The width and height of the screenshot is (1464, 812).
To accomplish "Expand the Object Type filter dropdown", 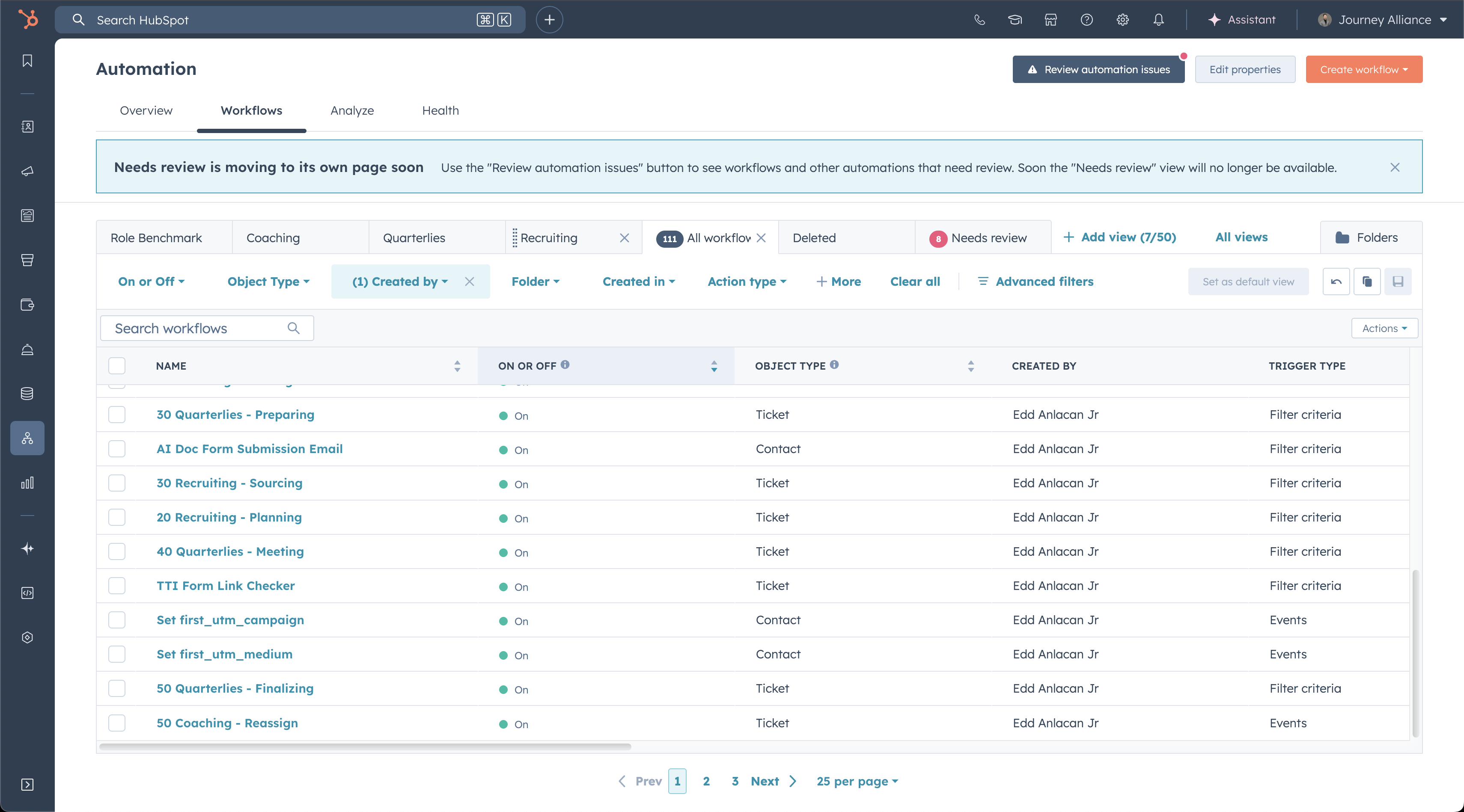I will [268, 282].
